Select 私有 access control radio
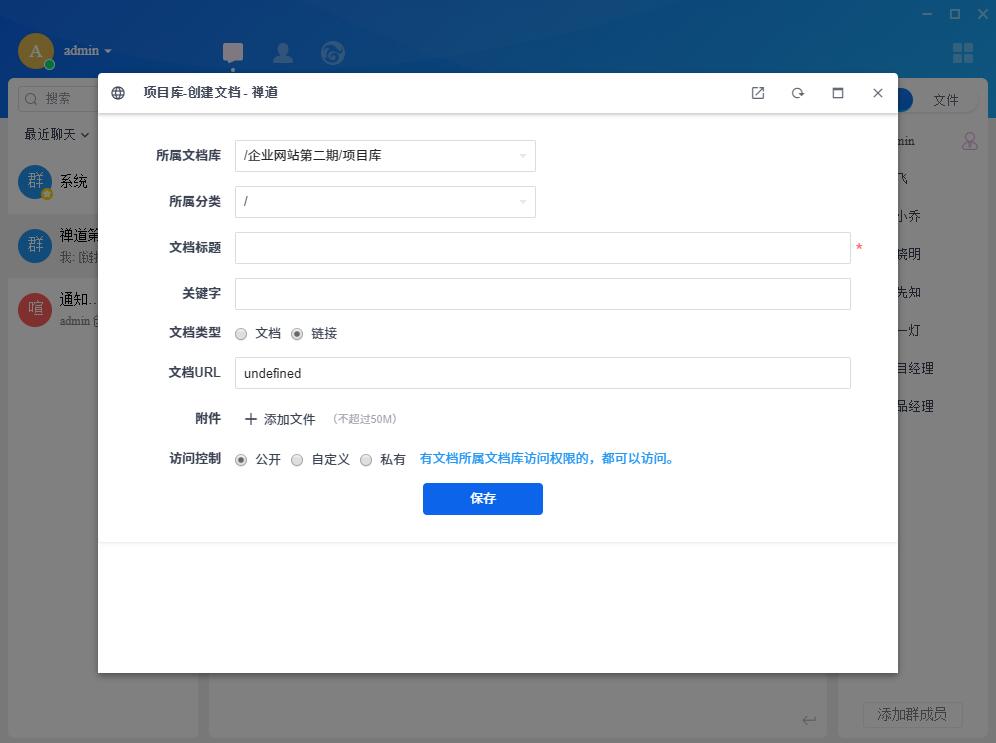This screenshot has height=743, width=996. tap(366, 460)
